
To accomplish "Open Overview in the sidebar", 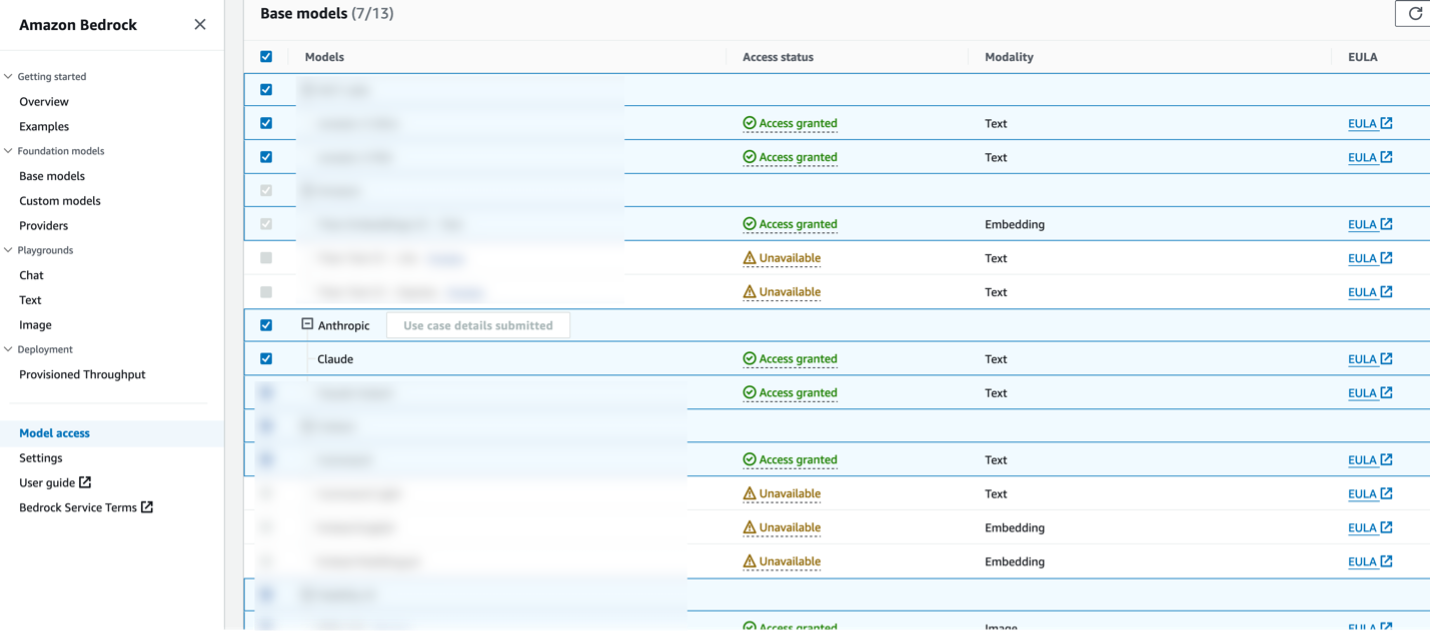I will pos(44,101).
